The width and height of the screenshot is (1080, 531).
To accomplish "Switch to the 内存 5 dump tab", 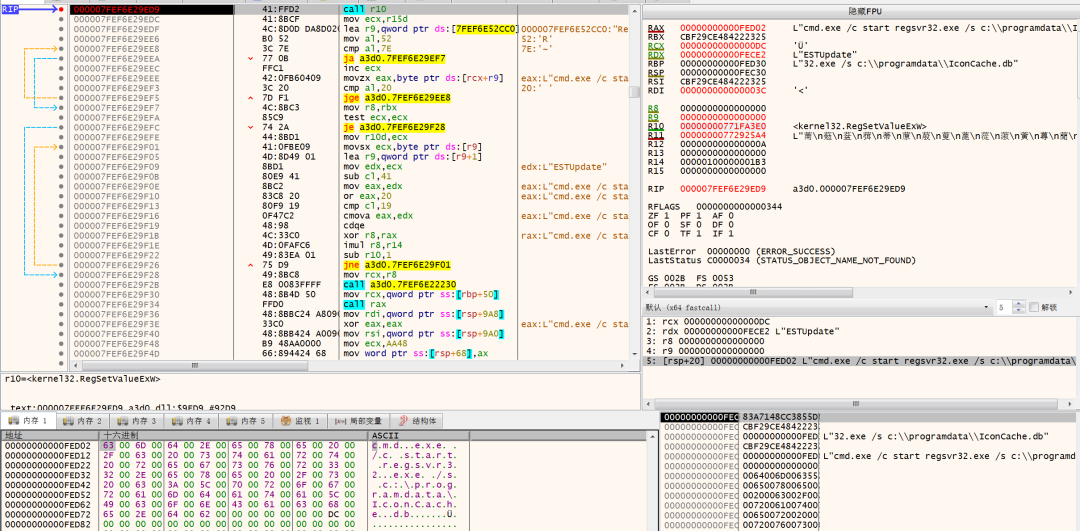I will point(247,421).
